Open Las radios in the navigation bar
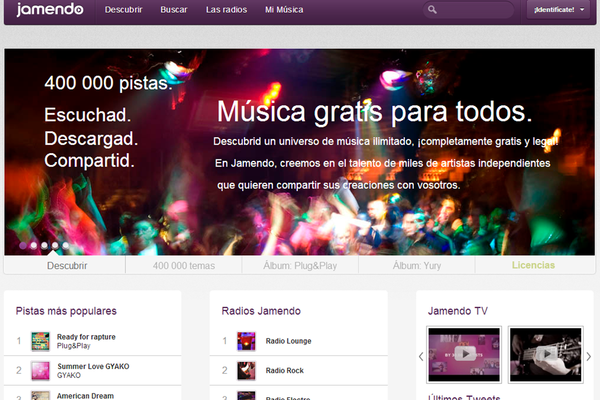 [226, 10]
